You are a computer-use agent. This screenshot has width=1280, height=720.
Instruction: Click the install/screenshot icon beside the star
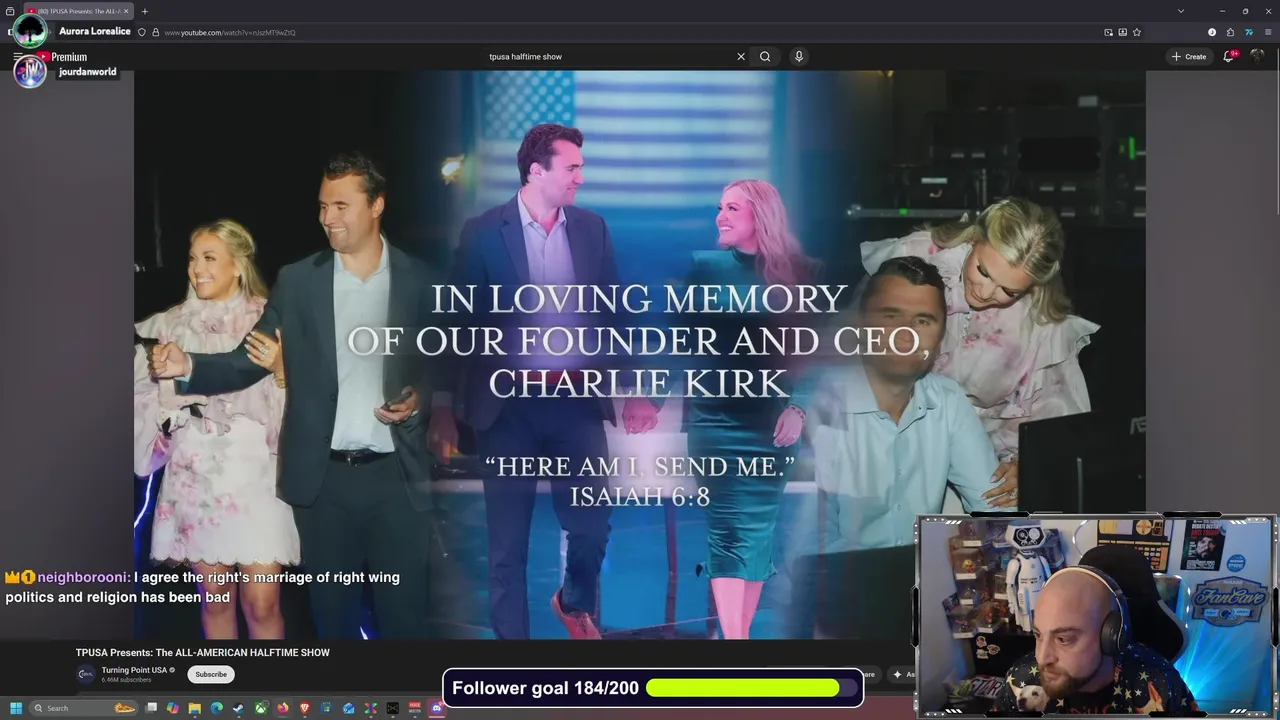pos(1123,32)
